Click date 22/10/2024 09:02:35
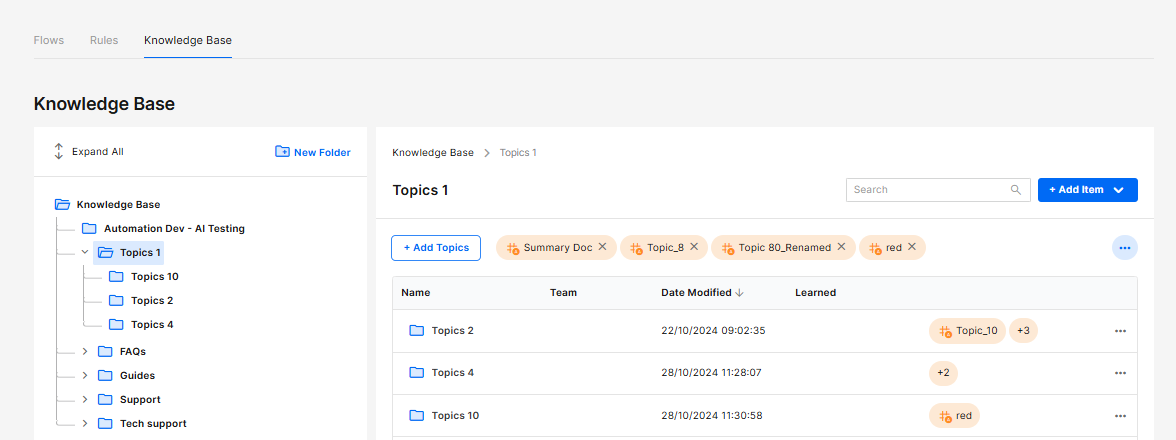1176x440 pixels. click(x=712, y=331)
